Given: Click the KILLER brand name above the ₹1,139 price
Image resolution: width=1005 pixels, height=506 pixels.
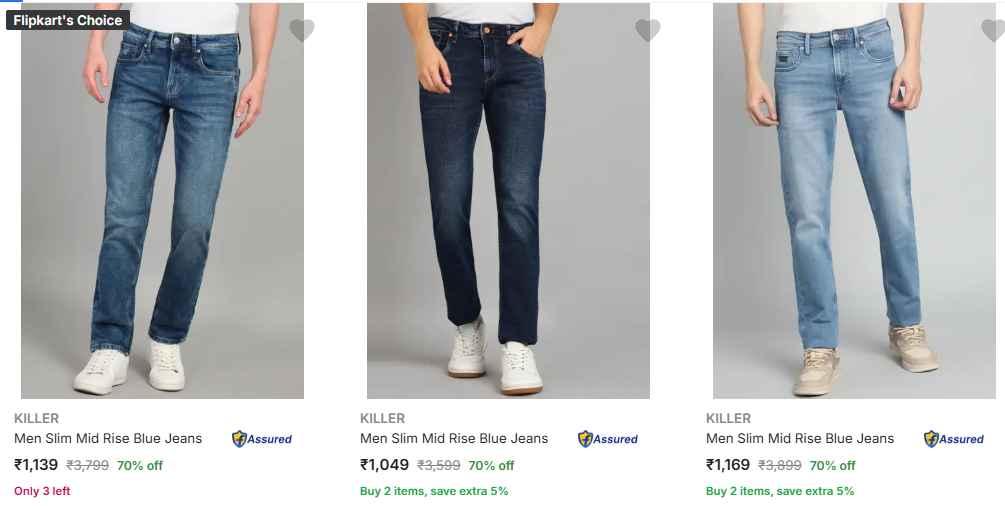Looking at the screenshot, I should coord(37,418).
